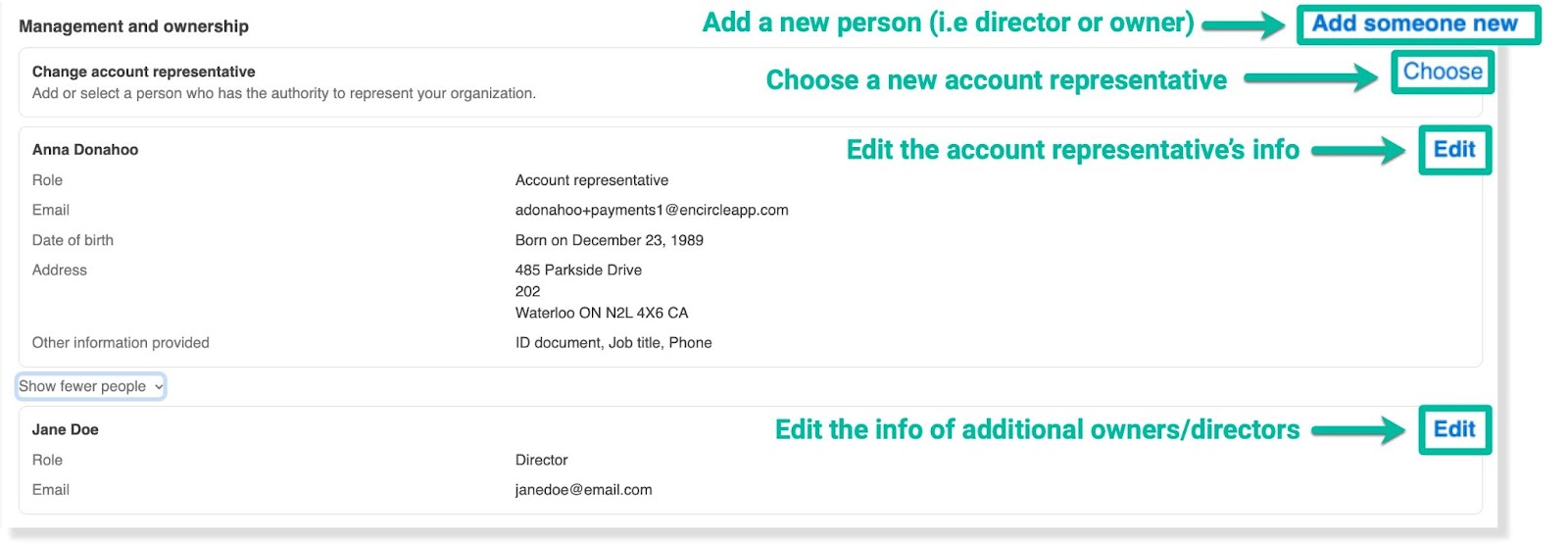Click the Account representative role value

coord(591,180)
